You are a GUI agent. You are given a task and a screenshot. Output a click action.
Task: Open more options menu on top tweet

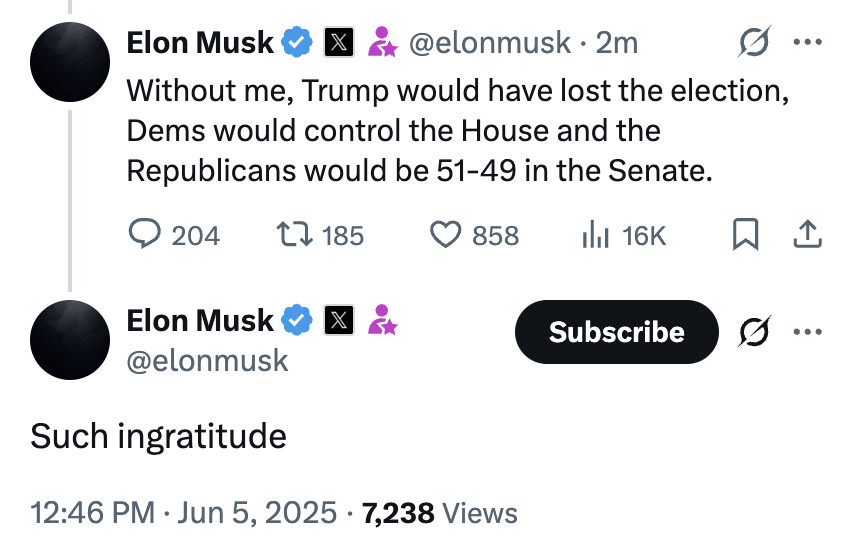pyautogui.click(x=807, y=41)
